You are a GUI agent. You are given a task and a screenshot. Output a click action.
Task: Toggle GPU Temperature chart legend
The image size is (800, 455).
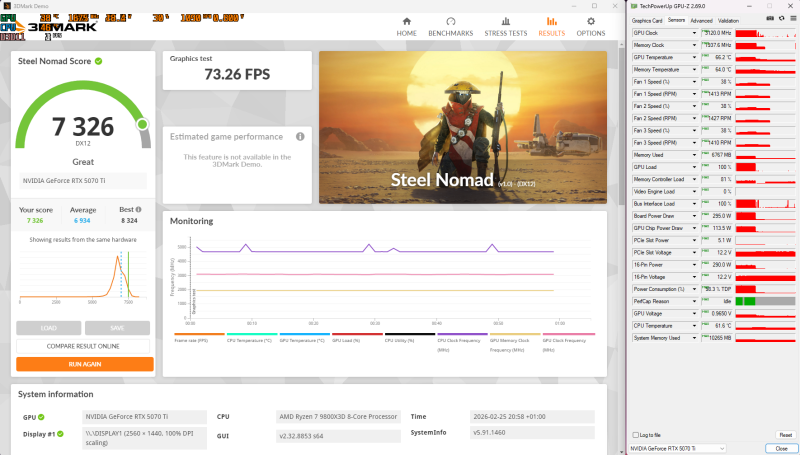click(x=305, y=338)
